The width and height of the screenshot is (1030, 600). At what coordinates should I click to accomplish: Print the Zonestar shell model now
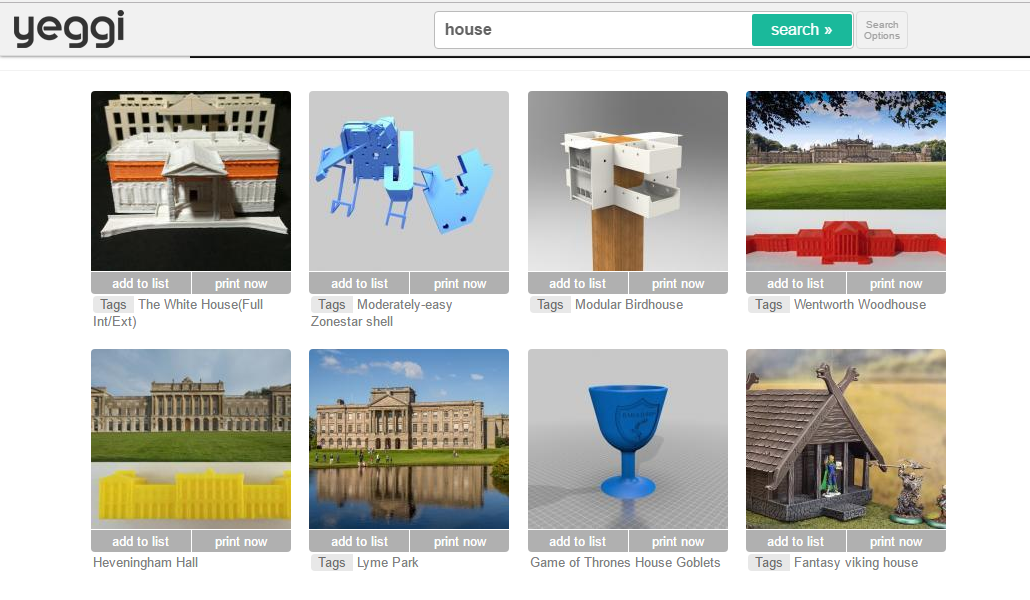tap(459, 284)
